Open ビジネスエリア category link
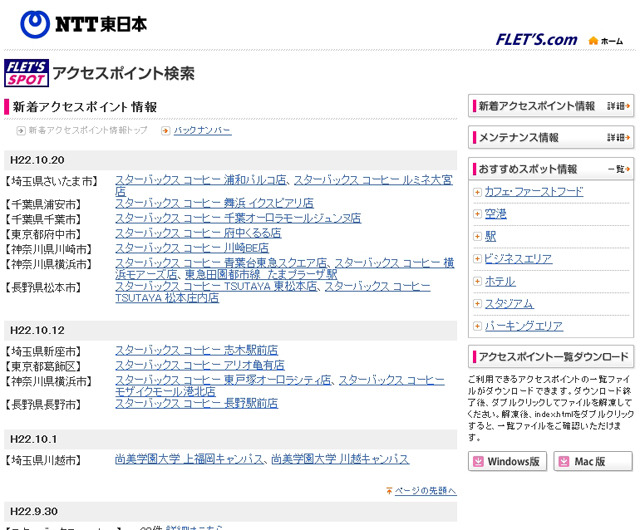Screen dimensions: 640x530 [518, 259]
